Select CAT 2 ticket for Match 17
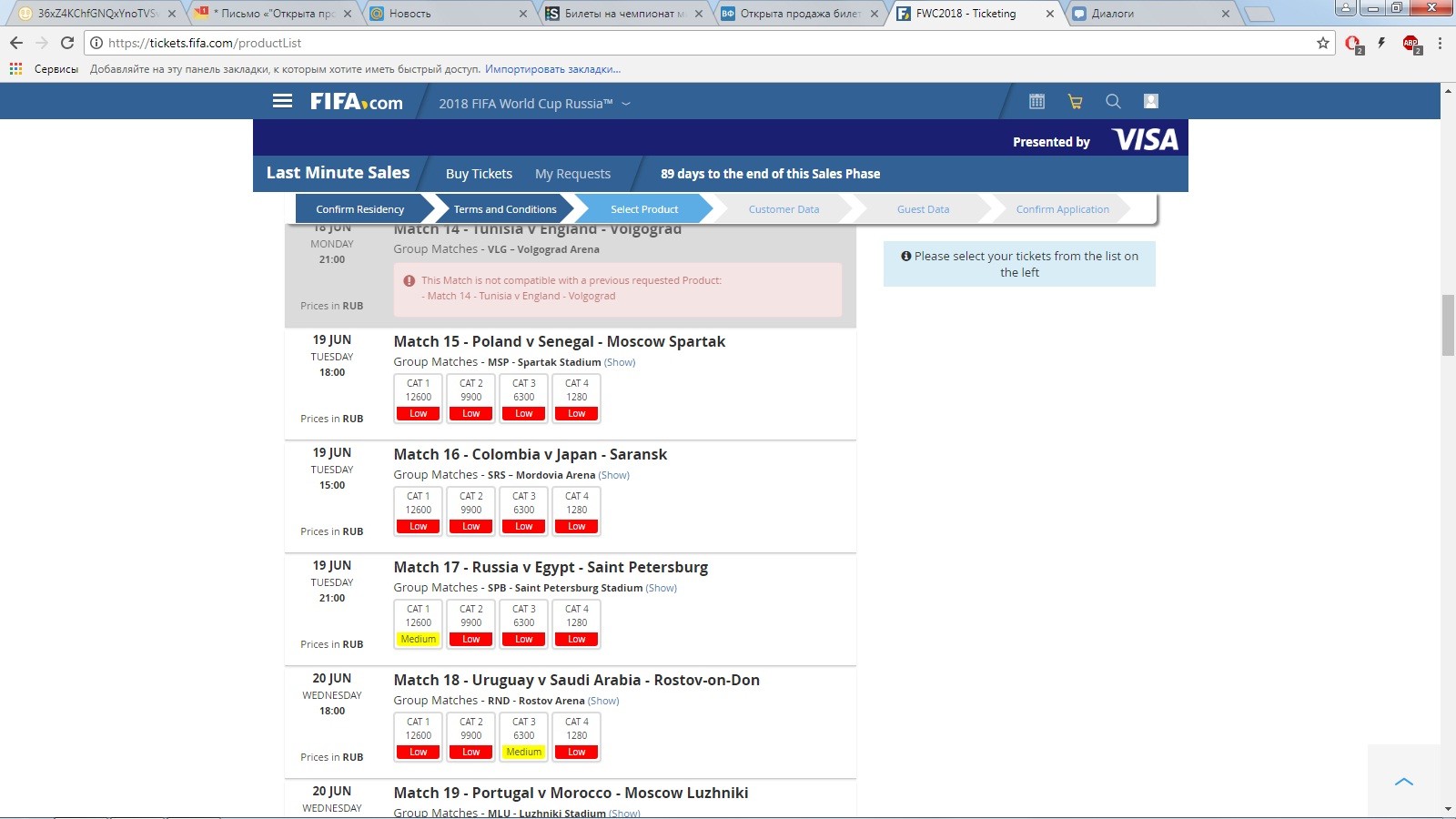Viewport: 1456px width, 819px height. pyautogui.click(x=471, y=624)
